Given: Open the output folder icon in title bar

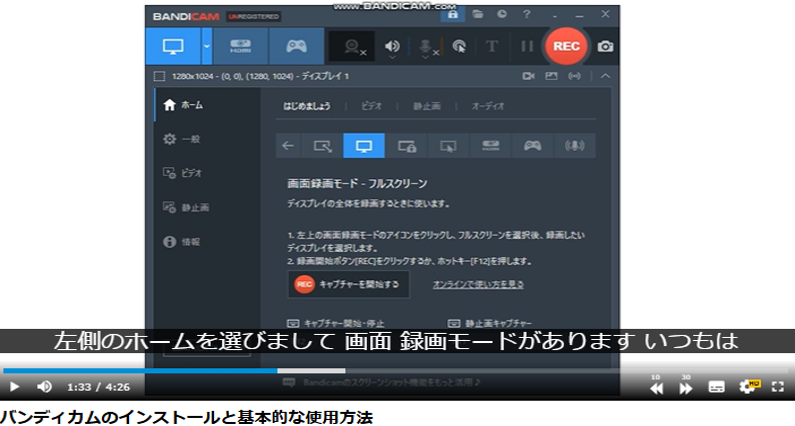Looking at the screenshot, I should point(478,14).
